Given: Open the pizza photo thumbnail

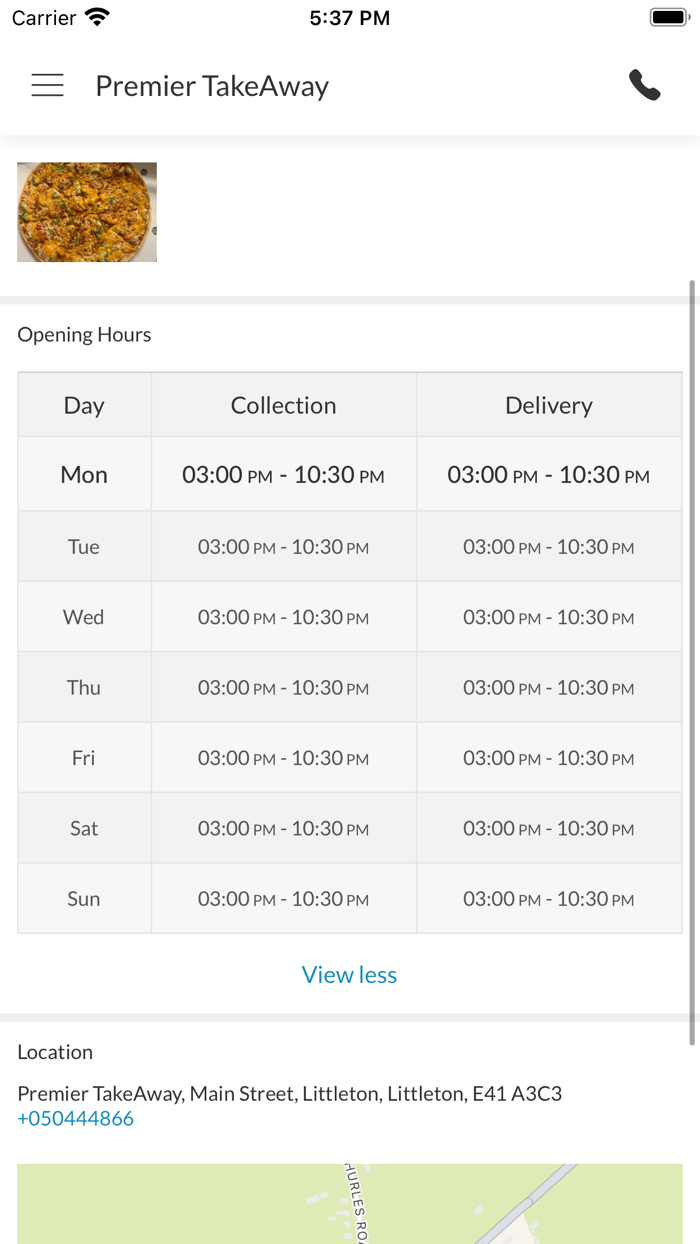Looking at the screenshot, I should tap(86, 211).
